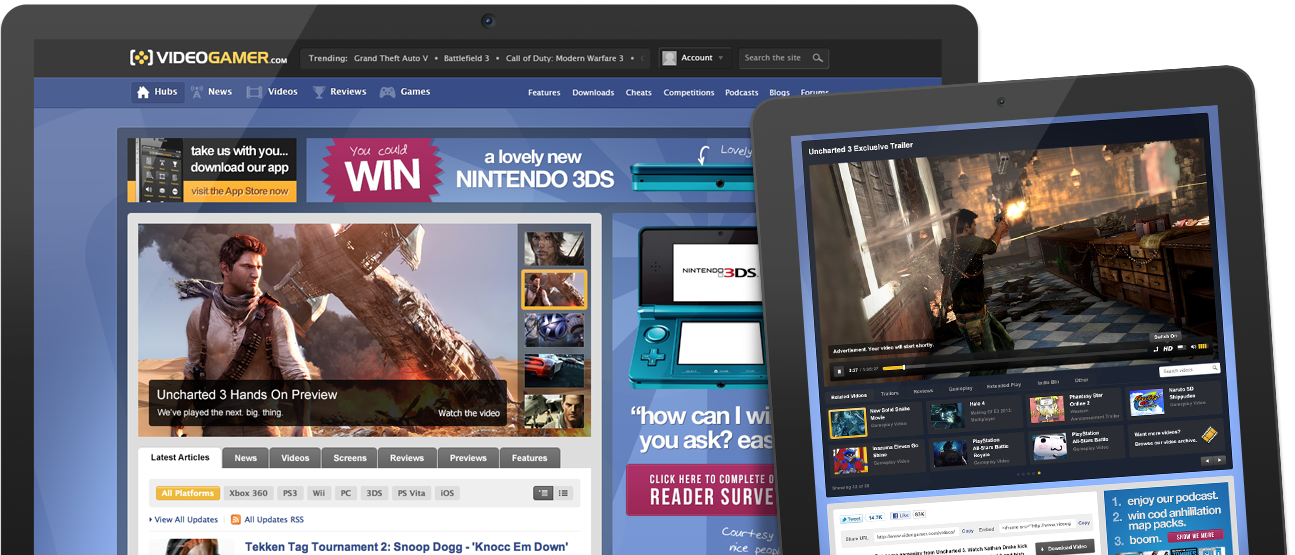Screen dimensions: 1295x555
Task: Click the video search magnifier icon
Action: (x=1216, y=370)
